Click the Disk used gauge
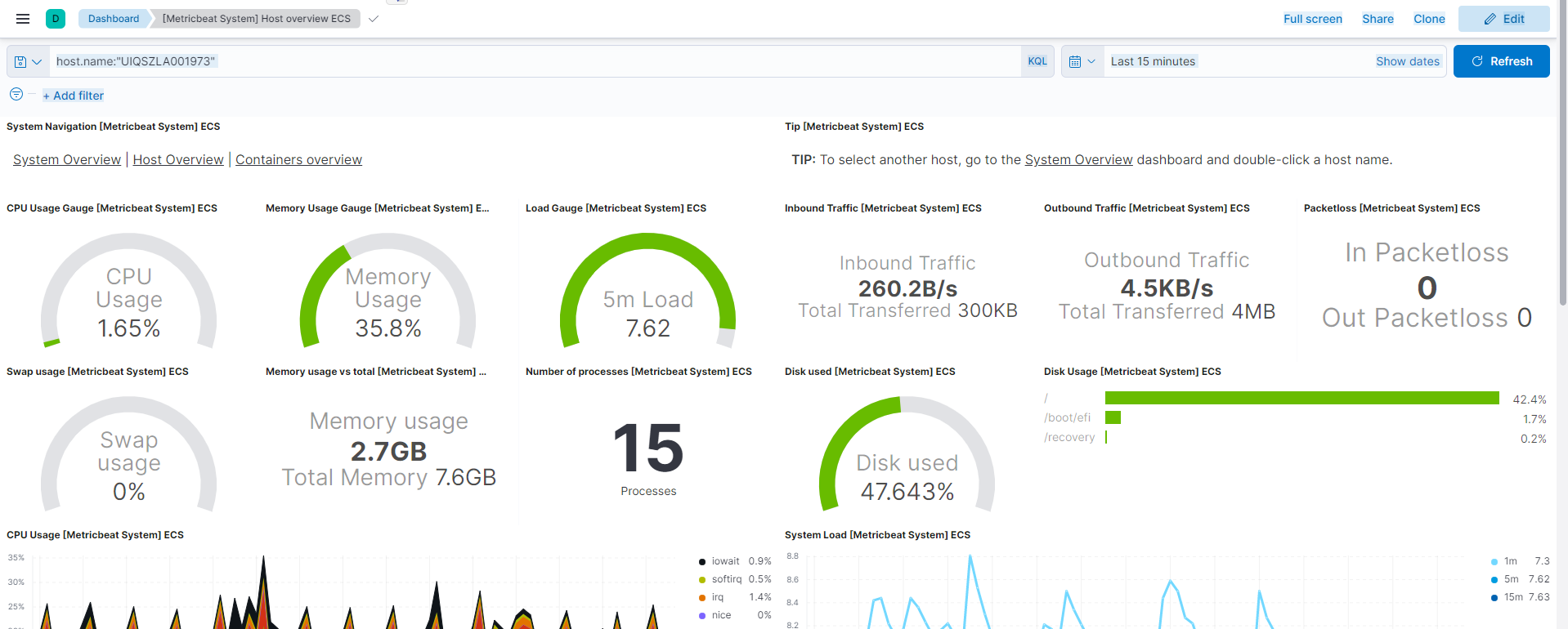 [907, 454]
